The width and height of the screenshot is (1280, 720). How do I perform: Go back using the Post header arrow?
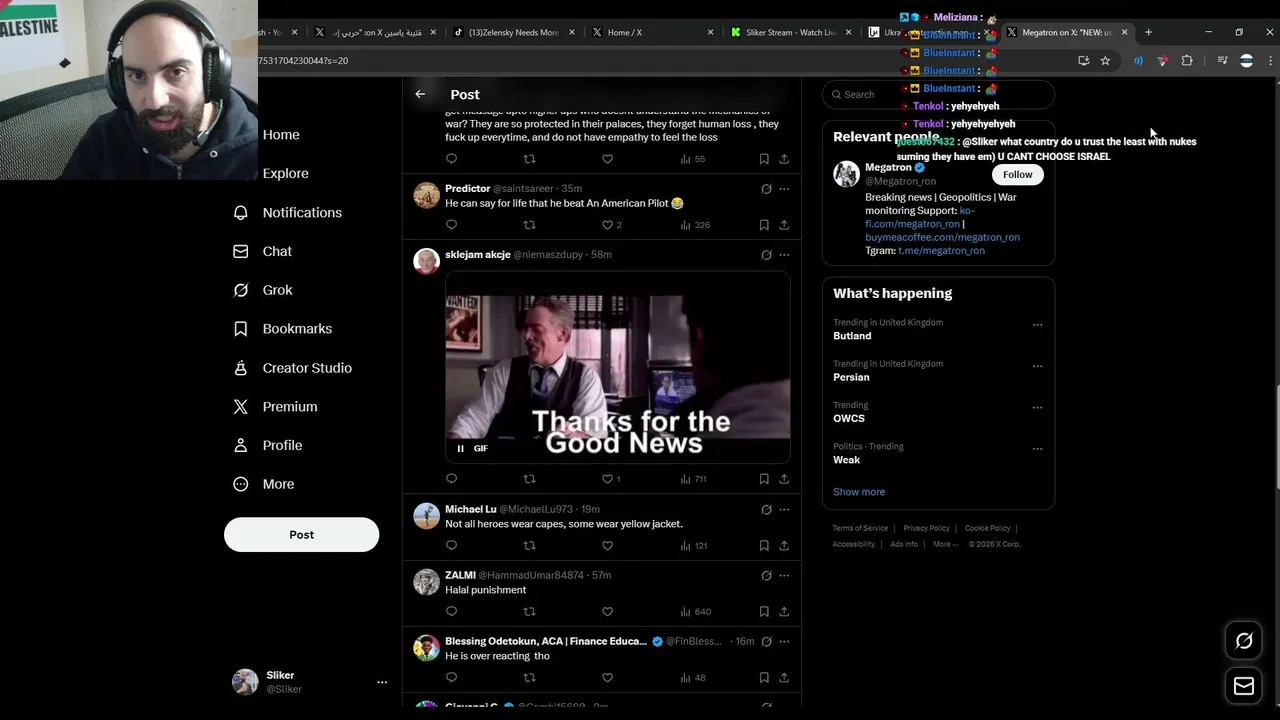[x=420, y=94]
